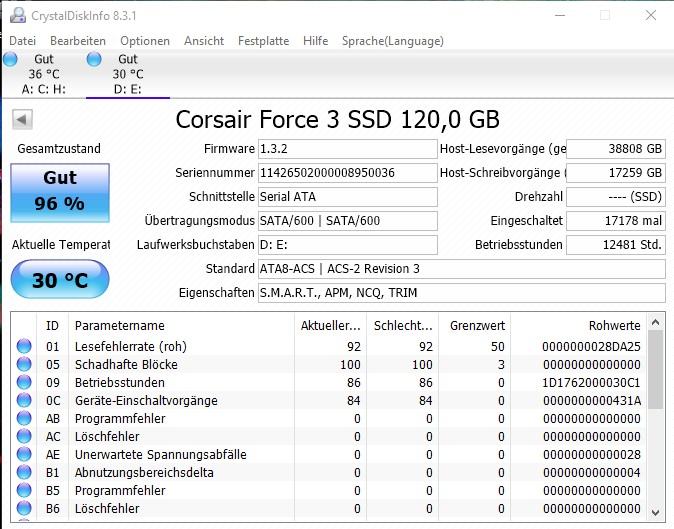Select Betriebsstunden in the SMART table
674x529 pixels.
(x=119, y=382)
